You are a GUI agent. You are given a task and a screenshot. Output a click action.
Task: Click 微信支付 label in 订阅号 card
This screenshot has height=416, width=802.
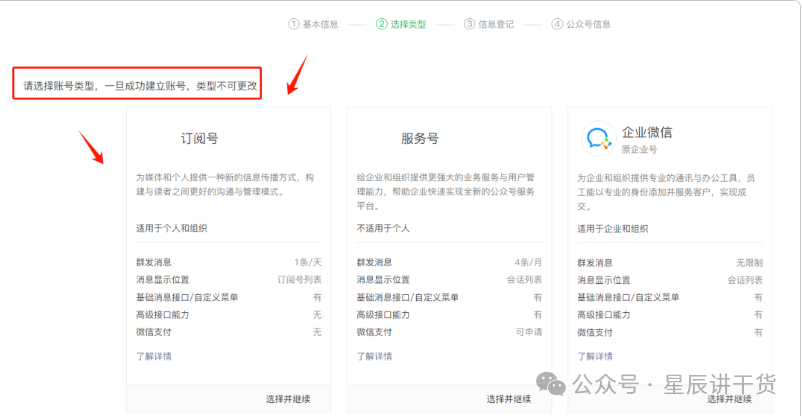click(154, 332)
